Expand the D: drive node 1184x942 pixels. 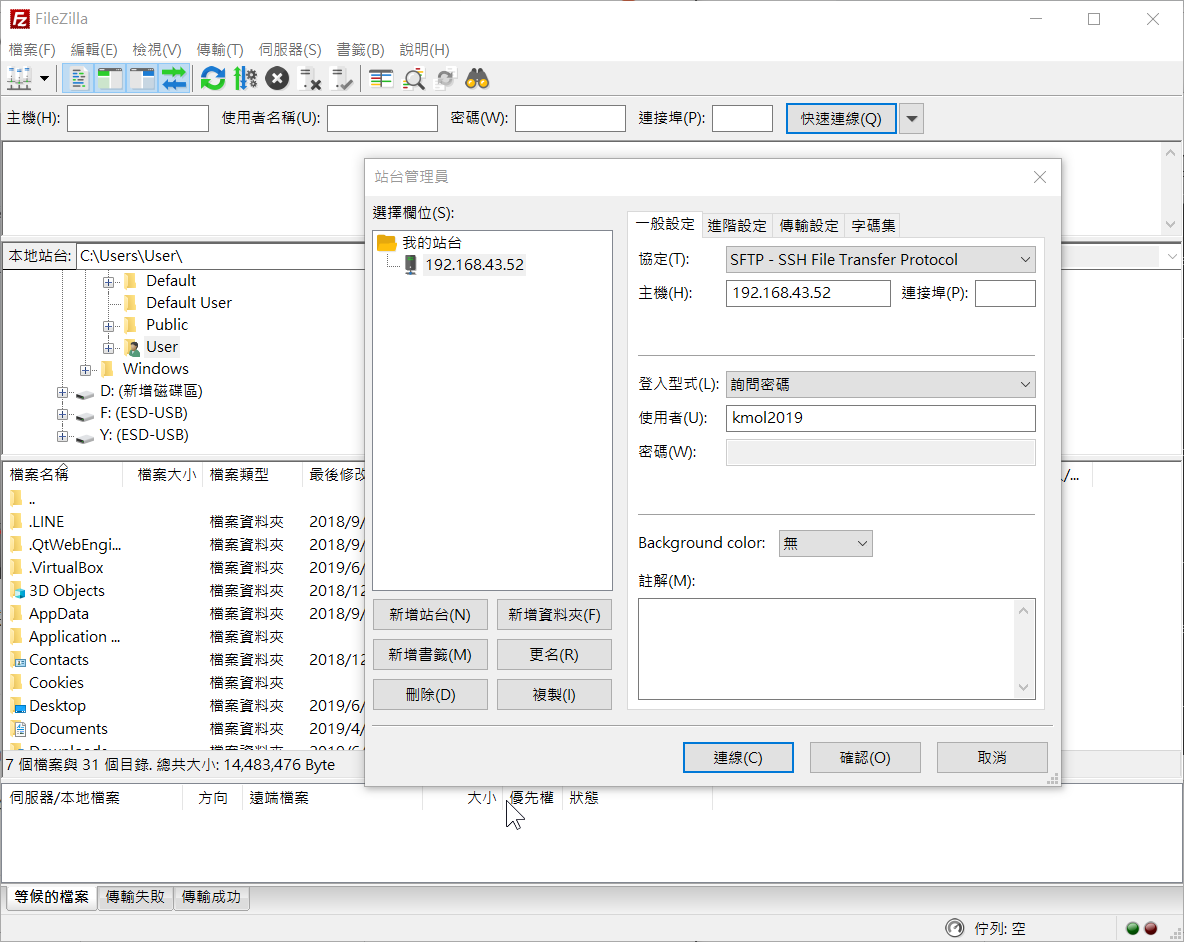[63, 392]
